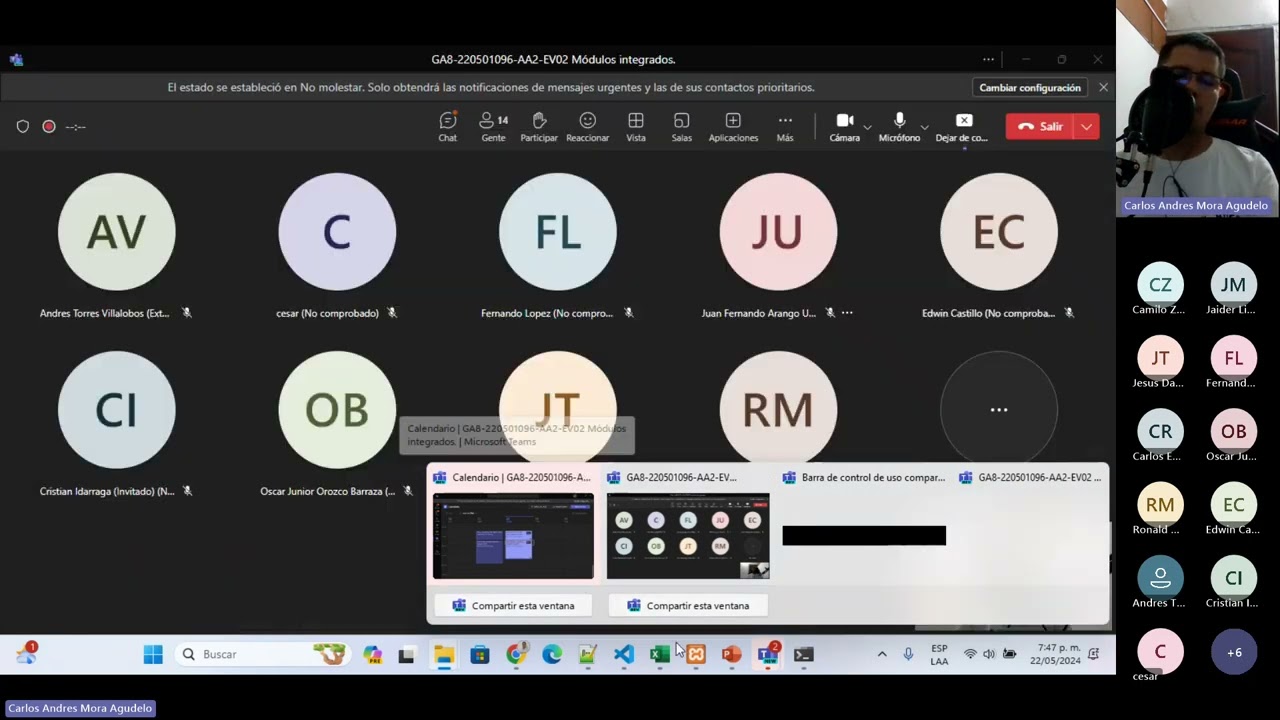Open the clock showing 7:47 p. m.
Screen dimensions: 1280x720
[1055, 655]
